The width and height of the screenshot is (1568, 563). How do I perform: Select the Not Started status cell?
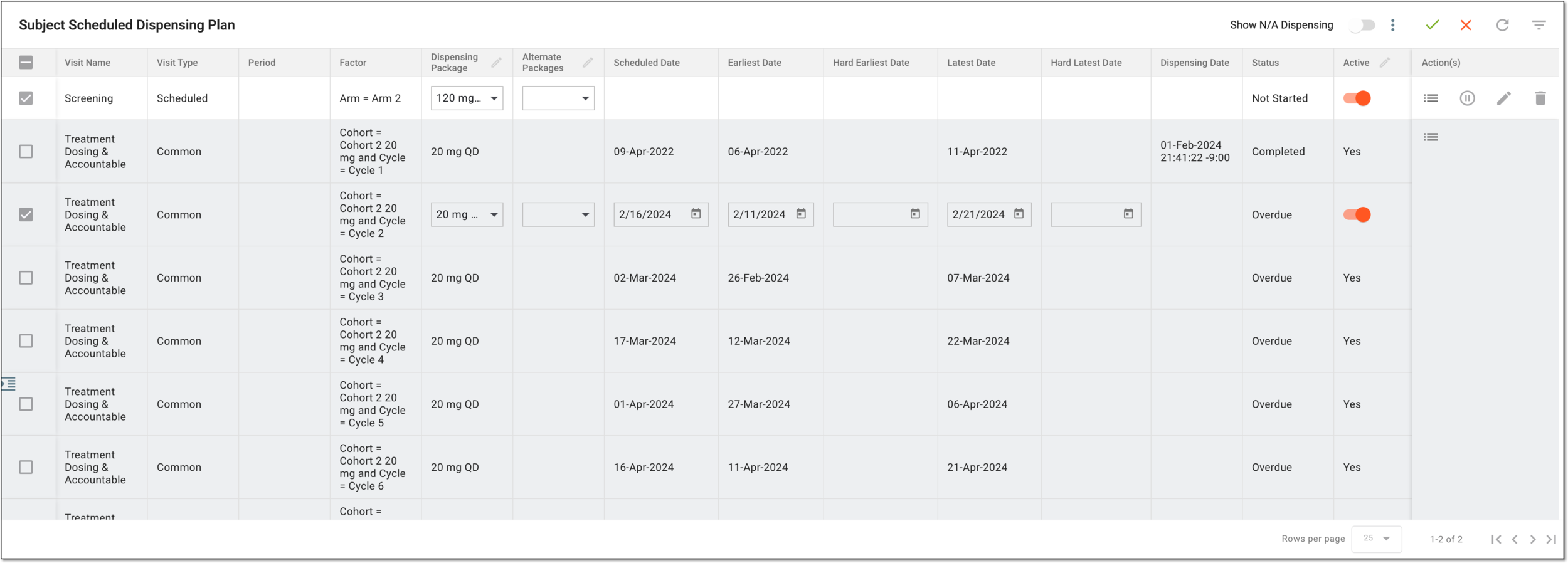point(1279,98)
